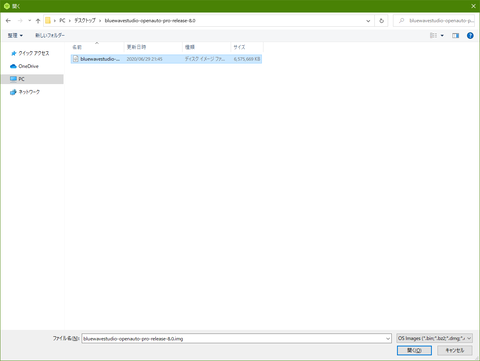Sort by the 種類 column header

click(x=206, y=47)
